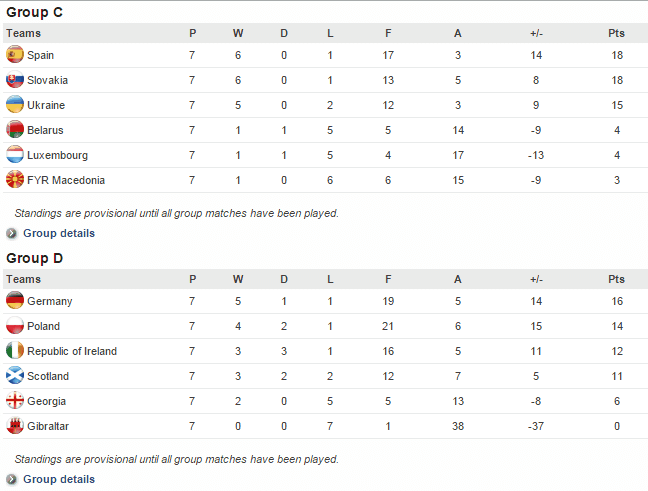
Task: Click the Scotland flag icon
Action: coord(15,376)
